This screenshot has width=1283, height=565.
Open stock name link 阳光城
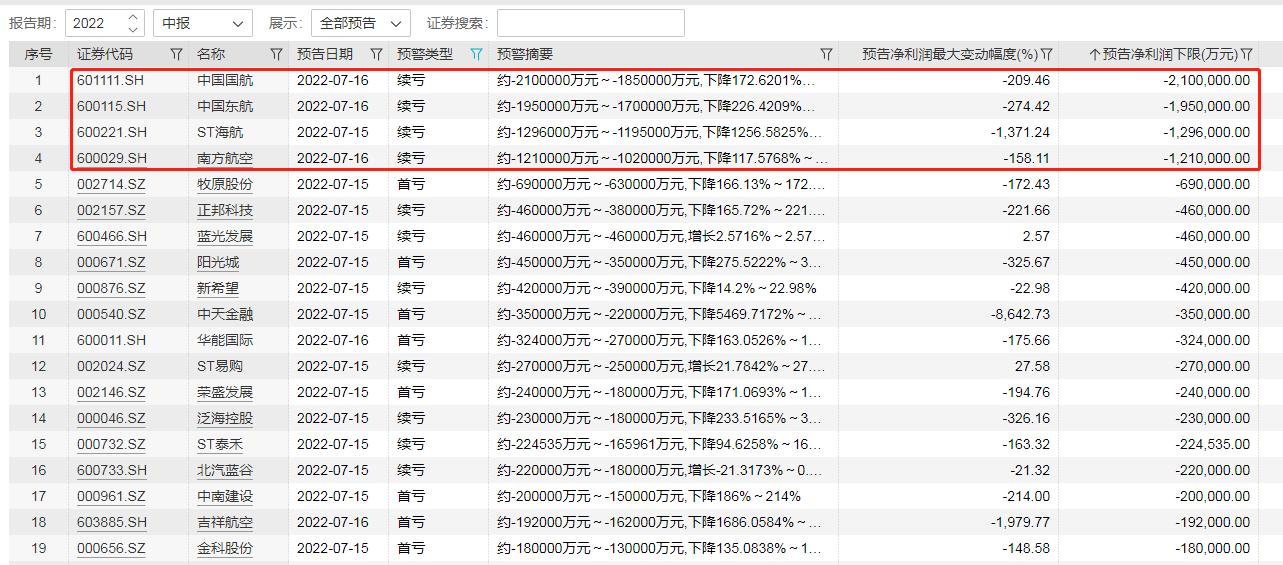click(x=218, y=262)
